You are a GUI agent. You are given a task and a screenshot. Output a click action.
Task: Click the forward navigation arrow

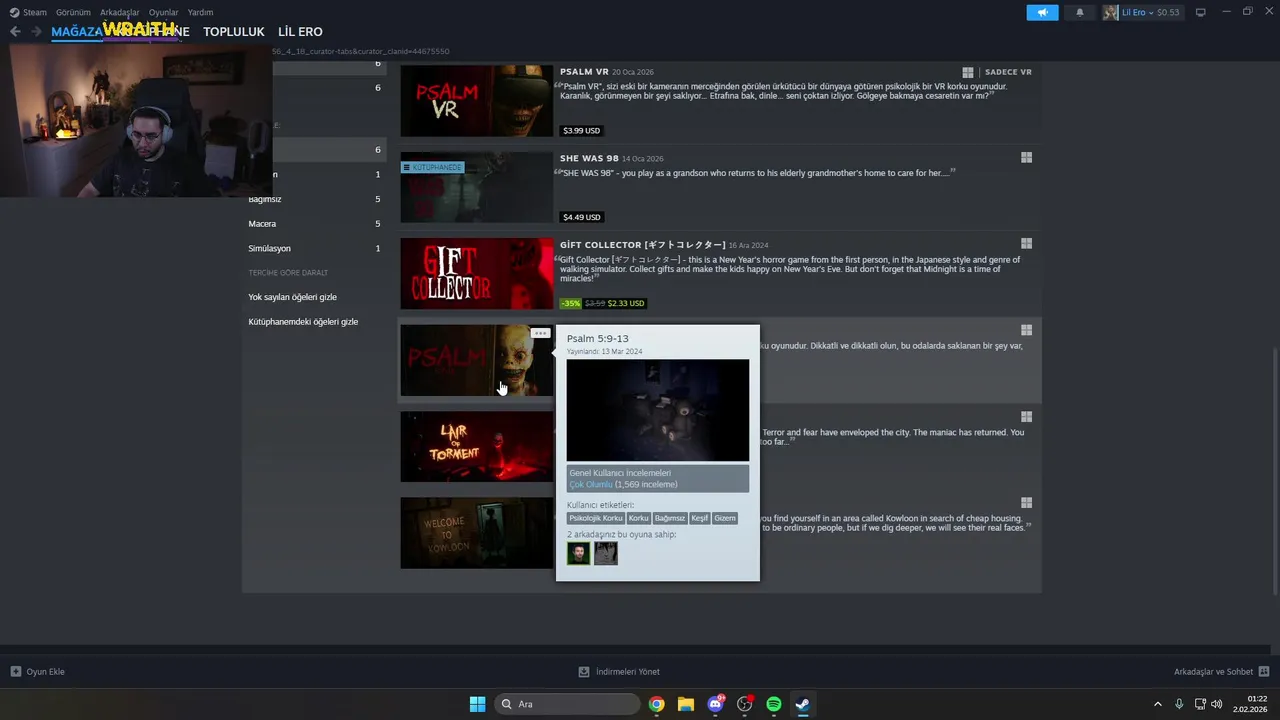(36, 32)
